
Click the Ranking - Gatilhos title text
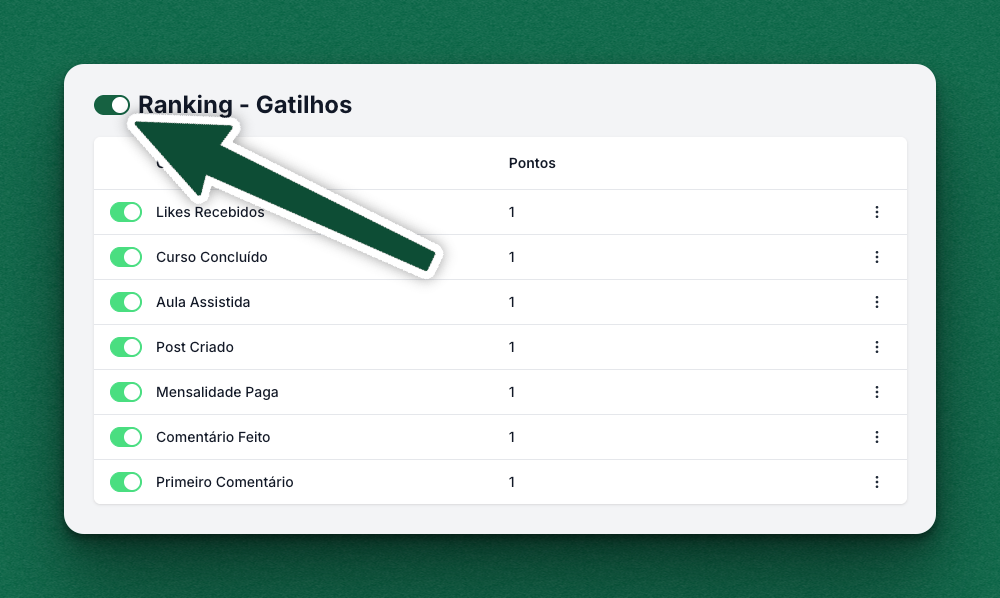[245, 105]
